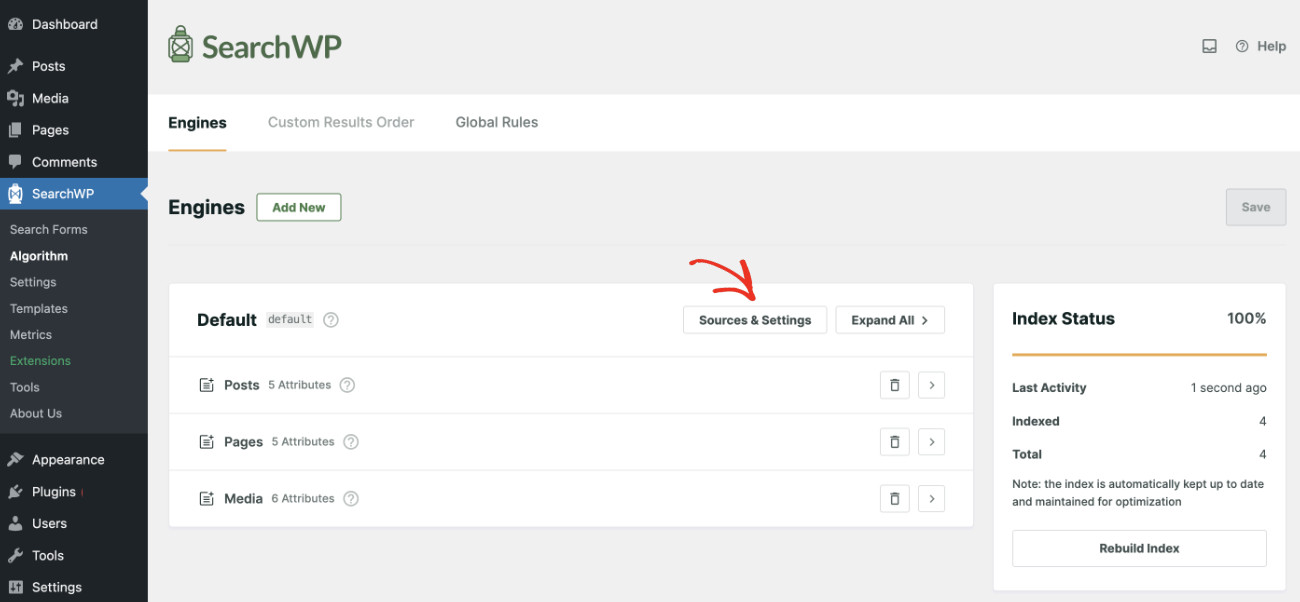Viewport: 1300px width, 602px height.
Task: Click the Comments bubble icon in sidebar
Action: coord(15,162)
